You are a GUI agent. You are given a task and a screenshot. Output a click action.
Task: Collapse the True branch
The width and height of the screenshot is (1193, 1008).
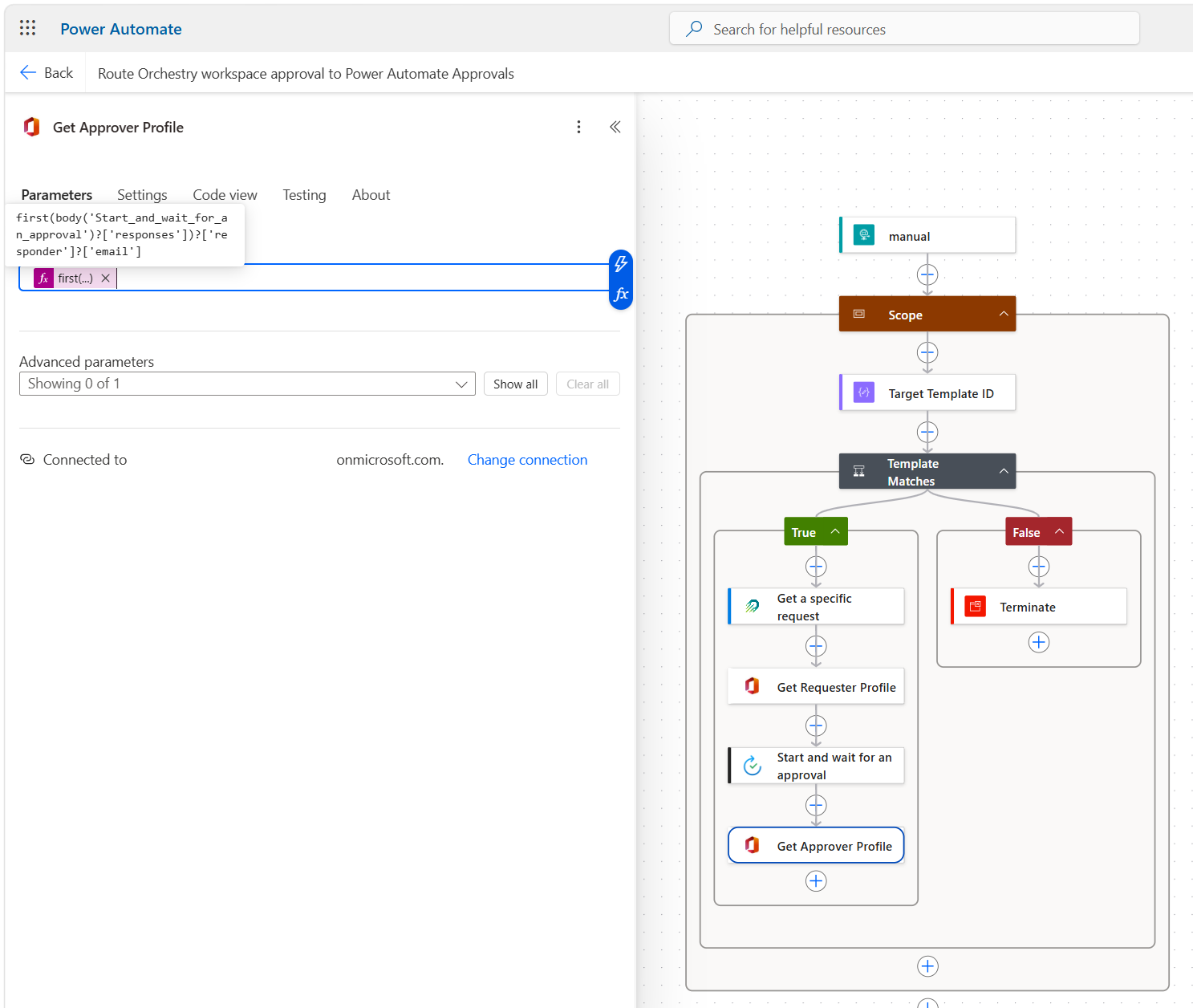[x=835, y=531]
